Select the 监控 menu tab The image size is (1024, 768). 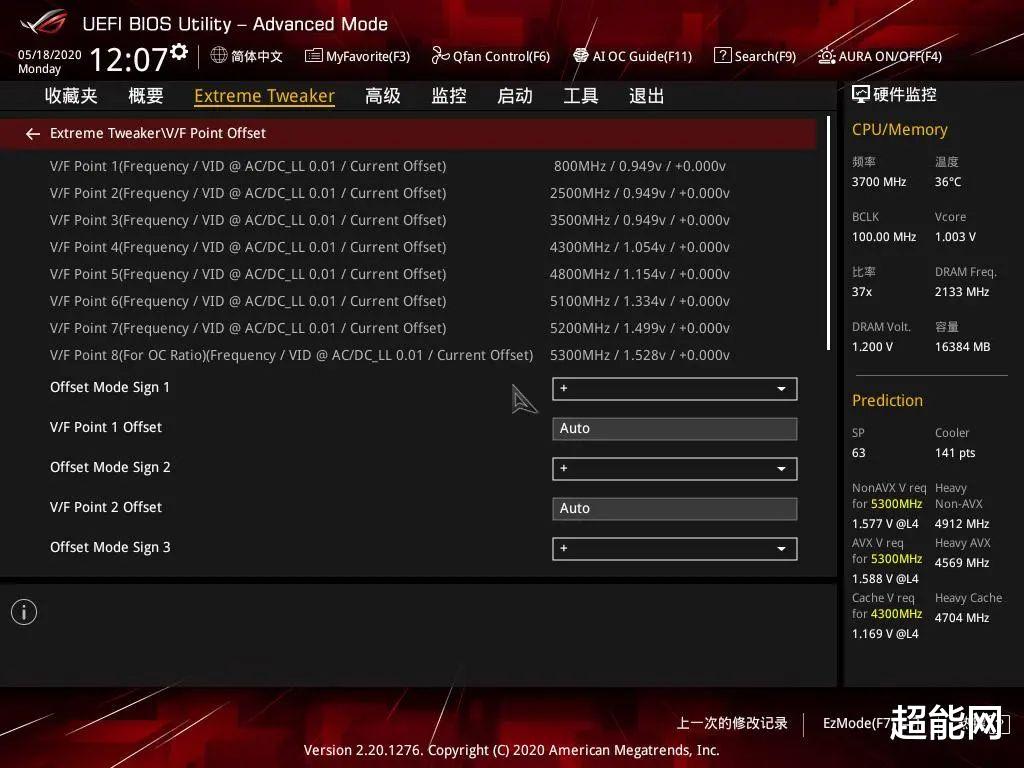(448, 95)
